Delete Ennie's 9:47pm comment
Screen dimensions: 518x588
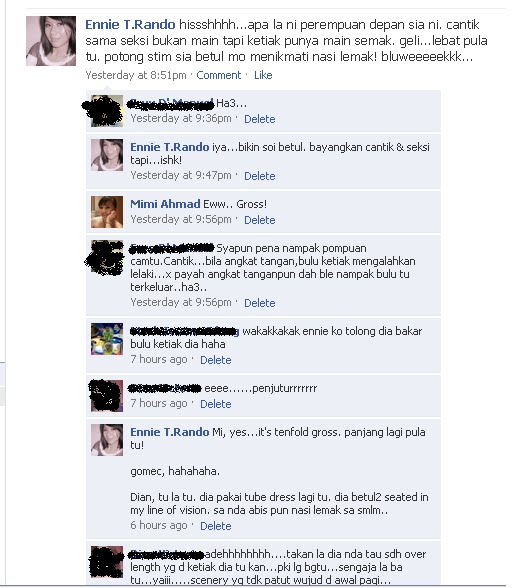tap(260, 176)
